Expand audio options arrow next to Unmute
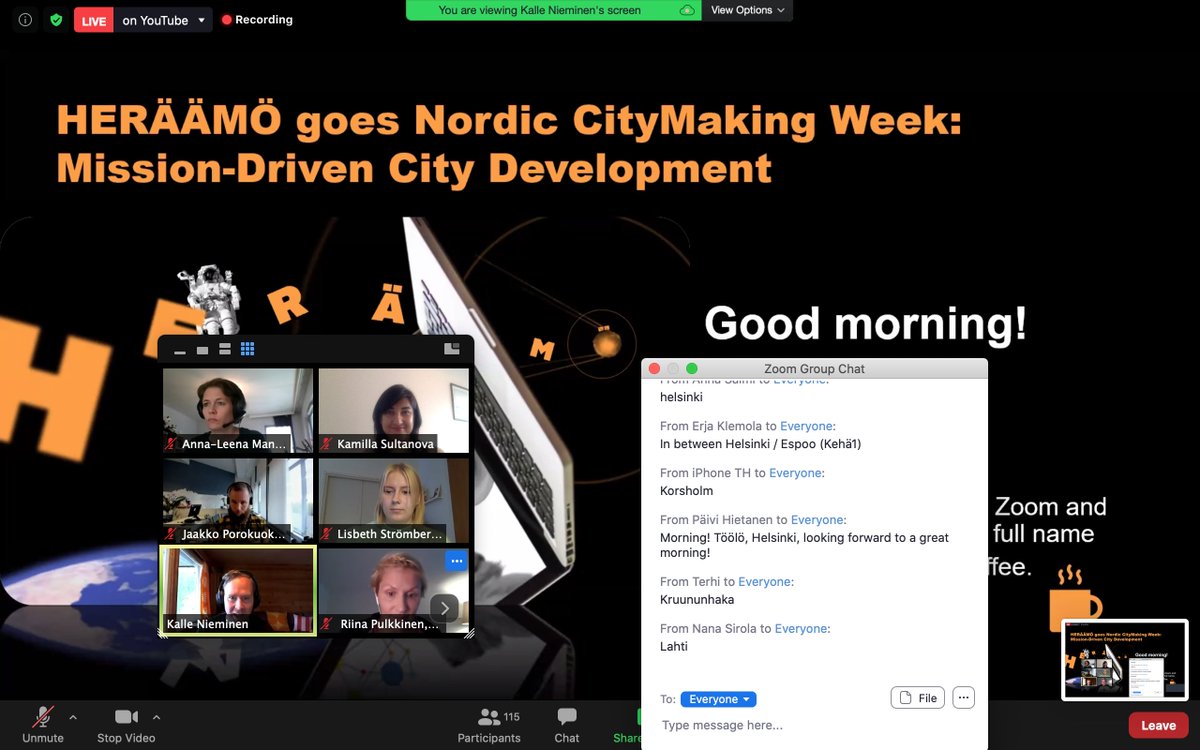 tap(73, 716)
